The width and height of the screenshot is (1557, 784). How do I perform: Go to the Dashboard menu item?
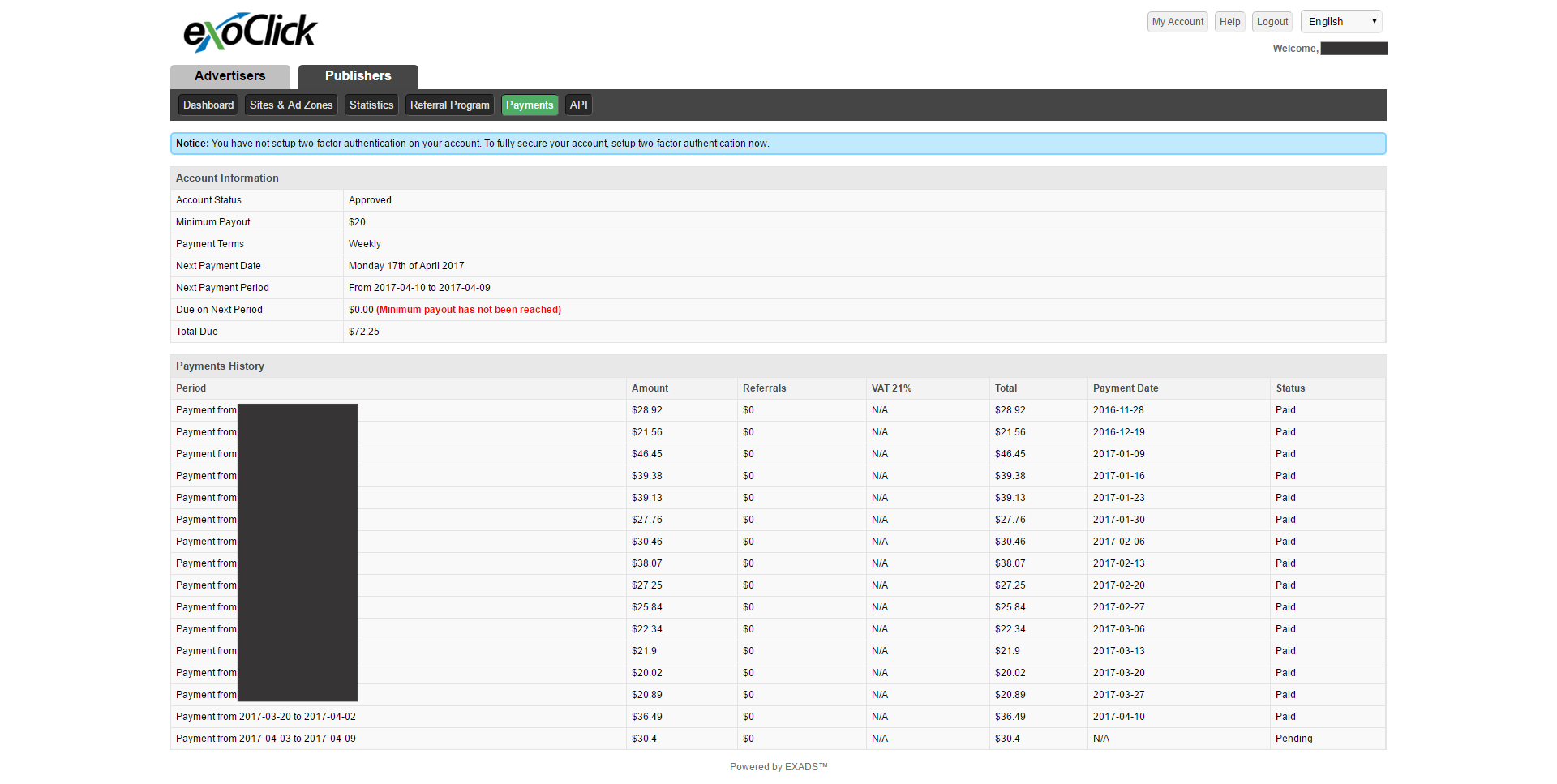coord(208,105)
